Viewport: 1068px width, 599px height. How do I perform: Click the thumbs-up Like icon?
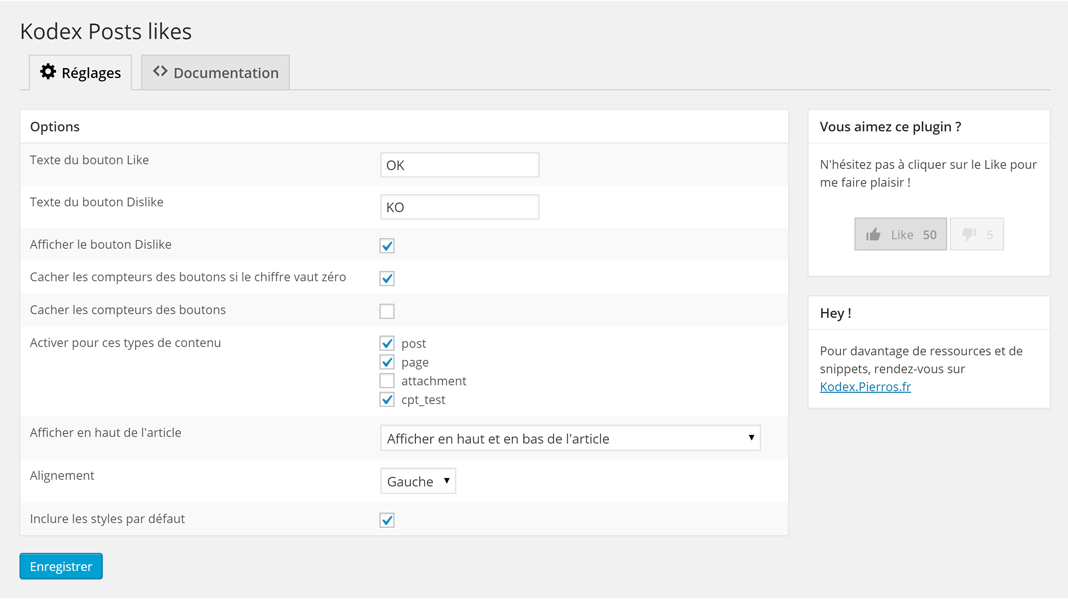(873, 235)
